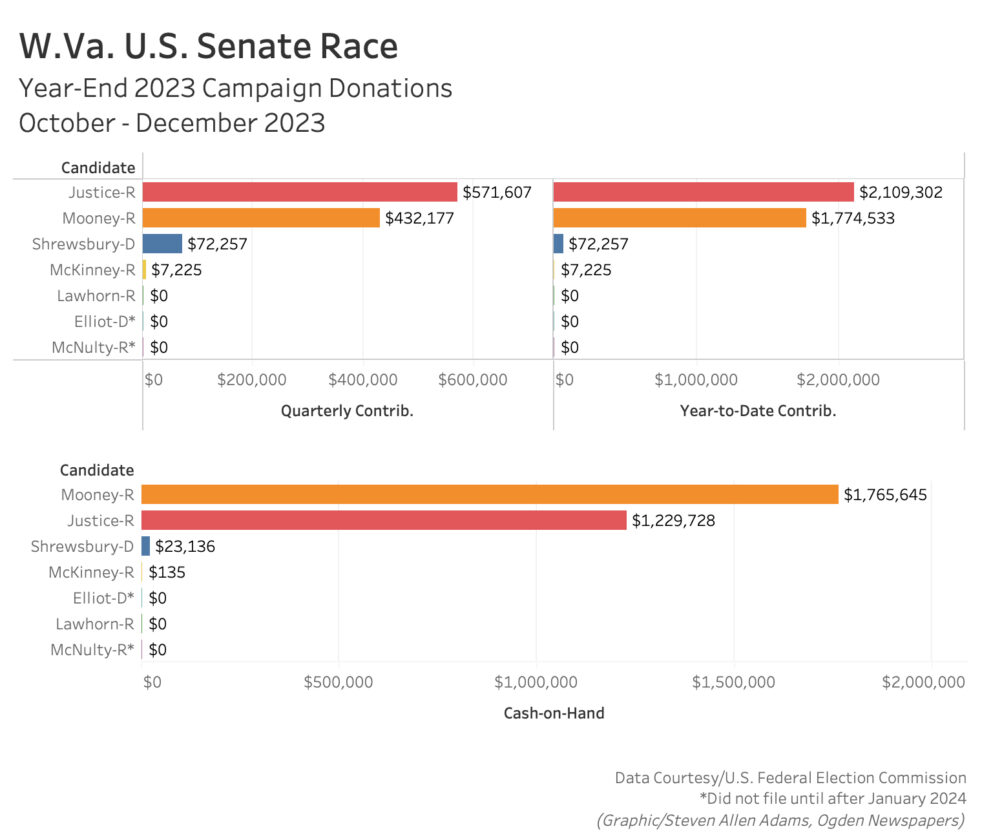Select the Year-to-Date Contrib. axis title
The height and width of the screenshot is (840, 982).
click(x=757, y=410)
